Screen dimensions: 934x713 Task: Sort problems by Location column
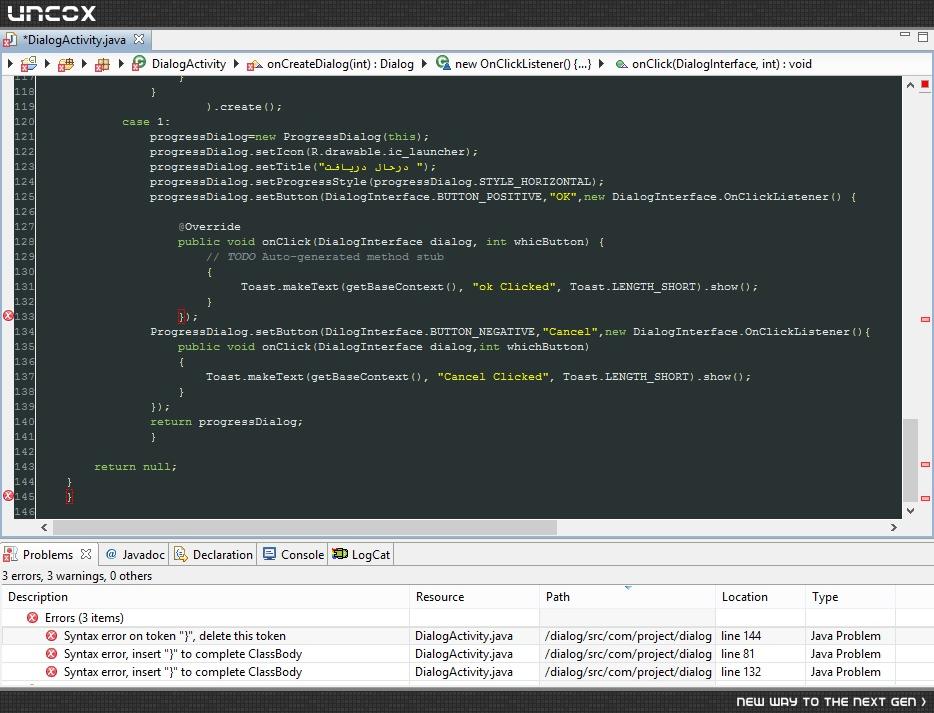760,597
